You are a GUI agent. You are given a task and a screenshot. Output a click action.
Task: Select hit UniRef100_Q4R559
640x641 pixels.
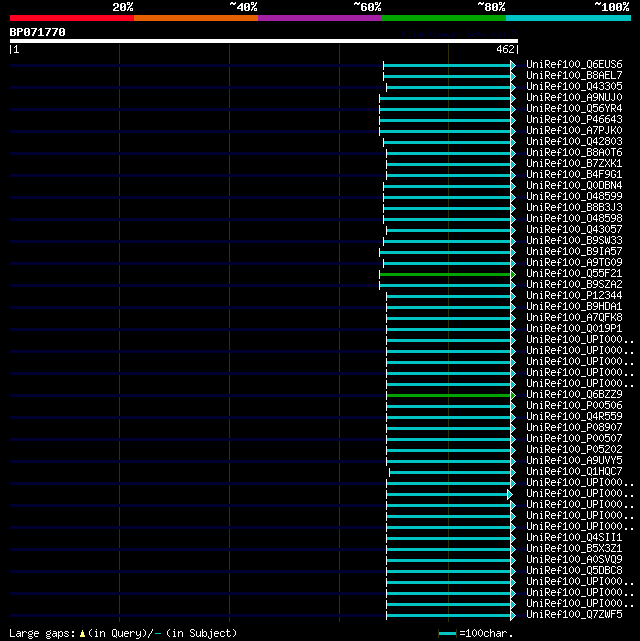click(574, 417)
